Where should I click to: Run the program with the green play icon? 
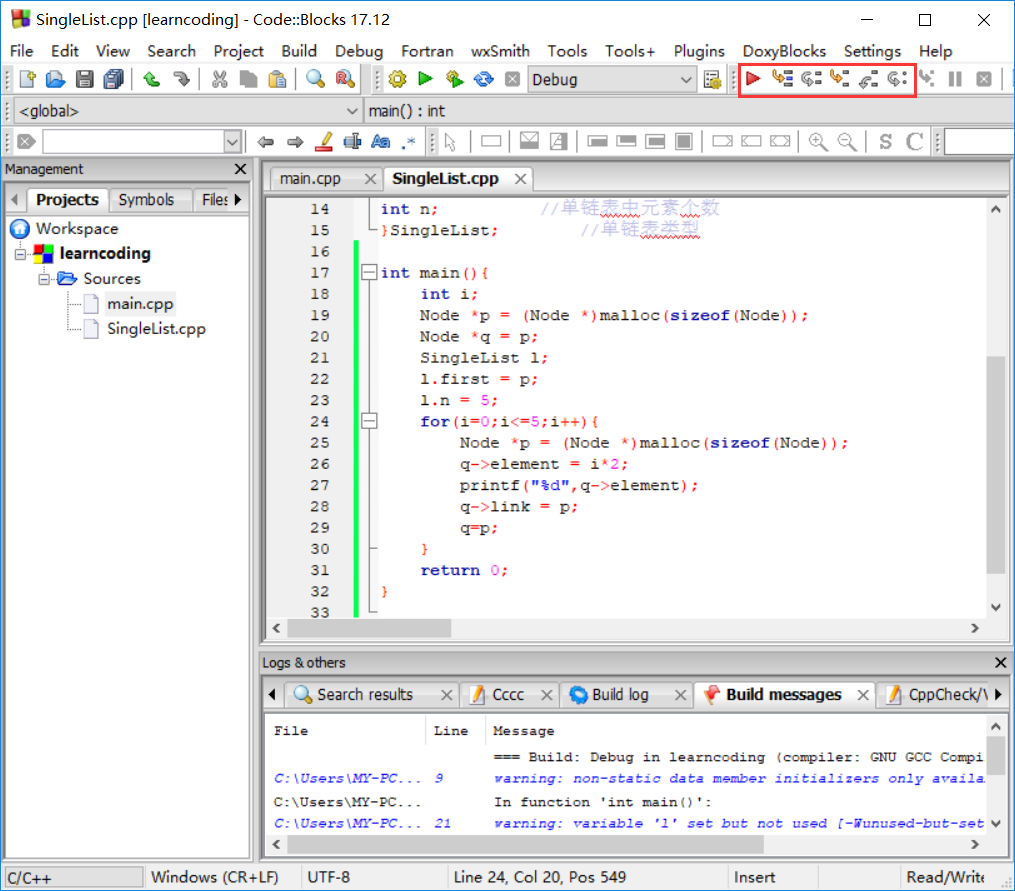pyautogui.click(x=425, y=79)
